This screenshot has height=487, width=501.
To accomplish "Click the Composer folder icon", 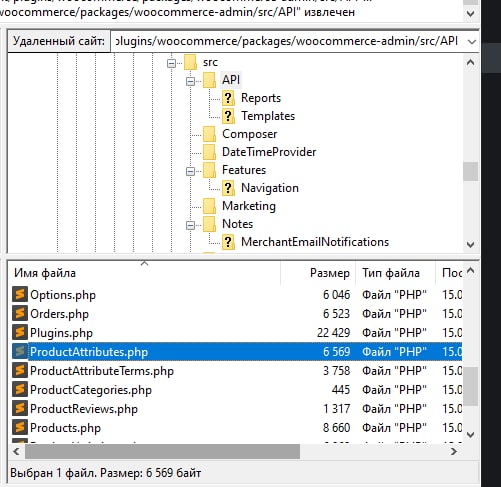I will tap(209, 134).
